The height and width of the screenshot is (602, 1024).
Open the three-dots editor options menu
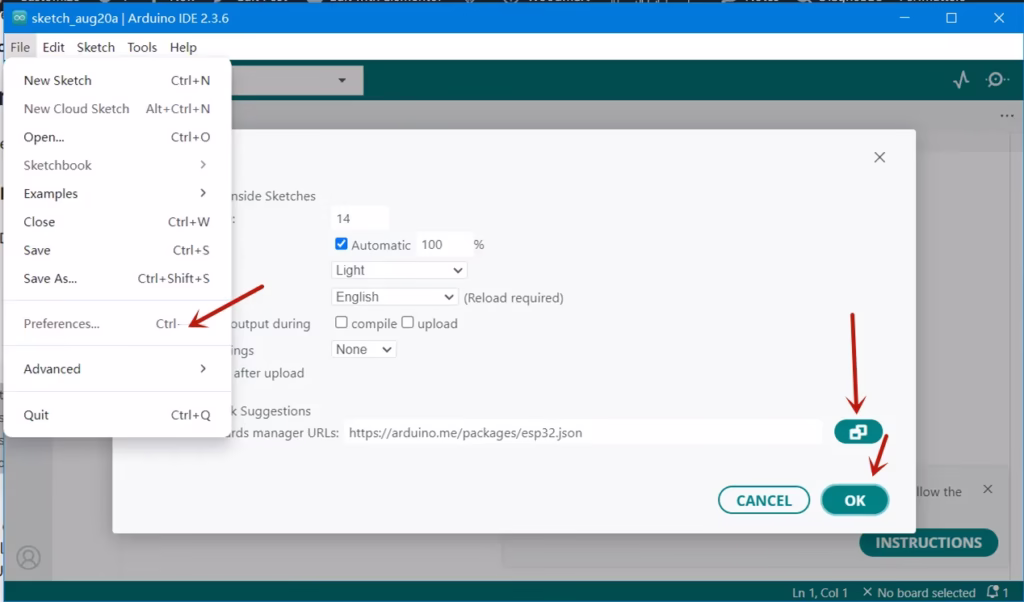pyautogui.click(x=1006, y=116)
